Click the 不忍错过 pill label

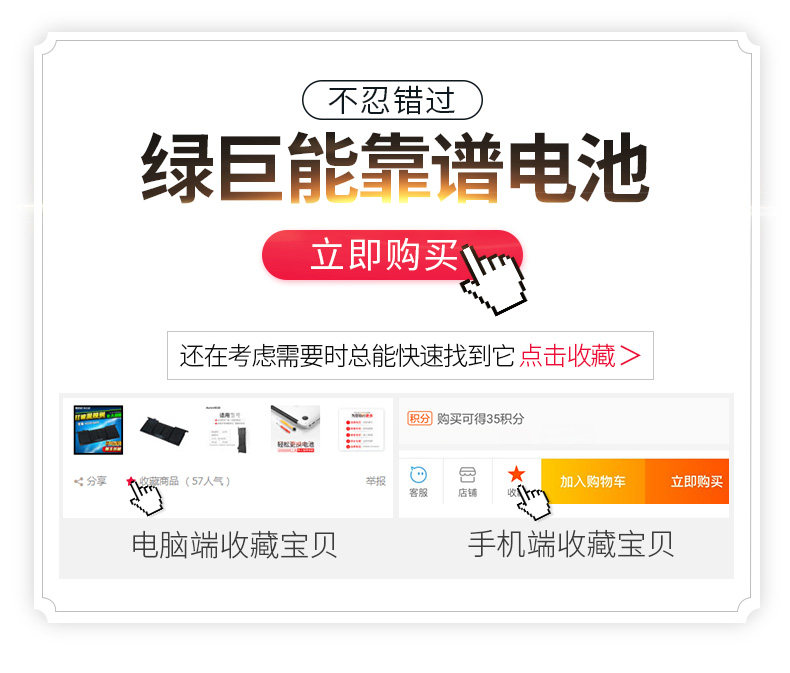click(x=392, y=100)
